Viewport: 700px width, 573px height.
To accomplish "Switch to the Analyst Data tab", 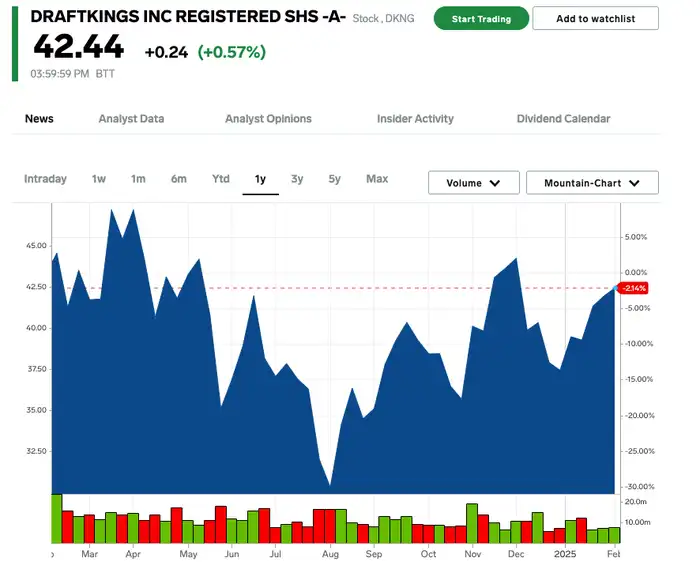I will coord(131,119).
